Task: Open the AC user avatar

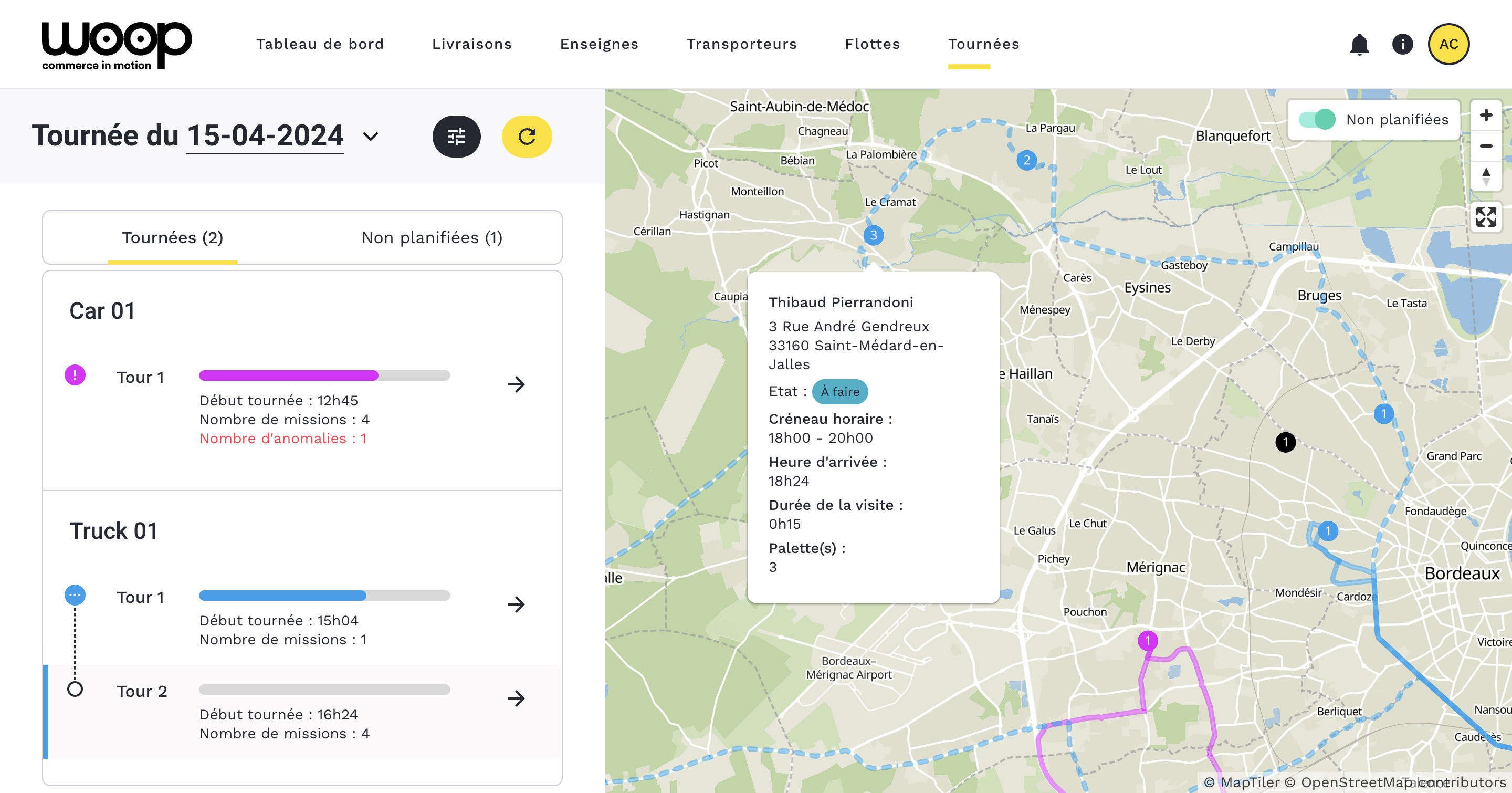Action: 1448,44
